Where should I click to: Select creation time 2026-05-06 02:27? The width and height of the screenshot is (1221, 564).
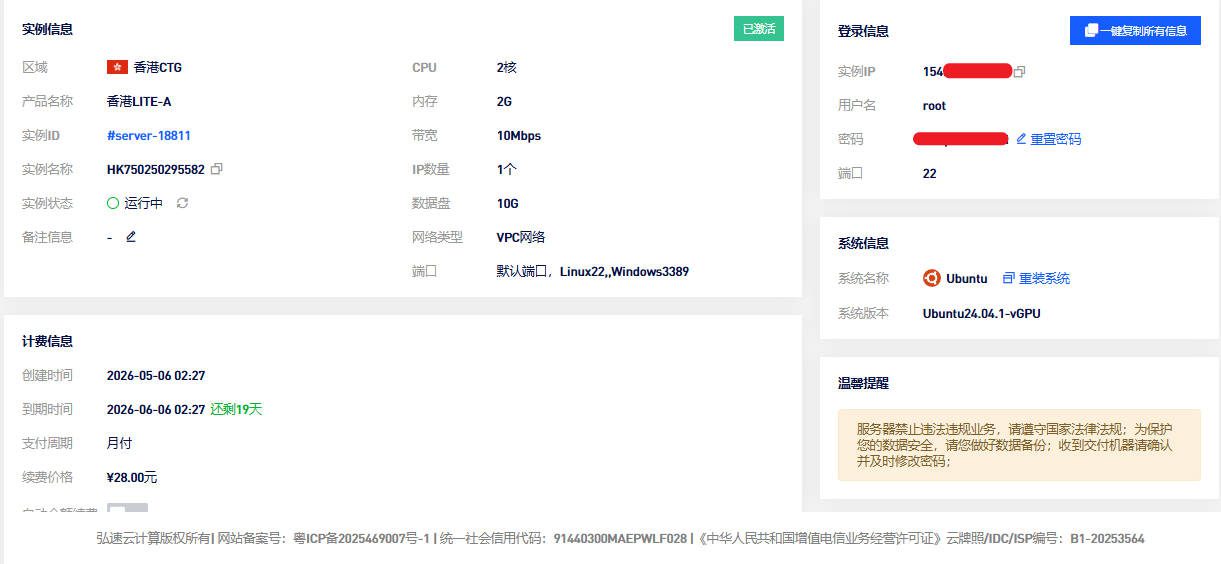pyautogui.click(x=156, y=375)
